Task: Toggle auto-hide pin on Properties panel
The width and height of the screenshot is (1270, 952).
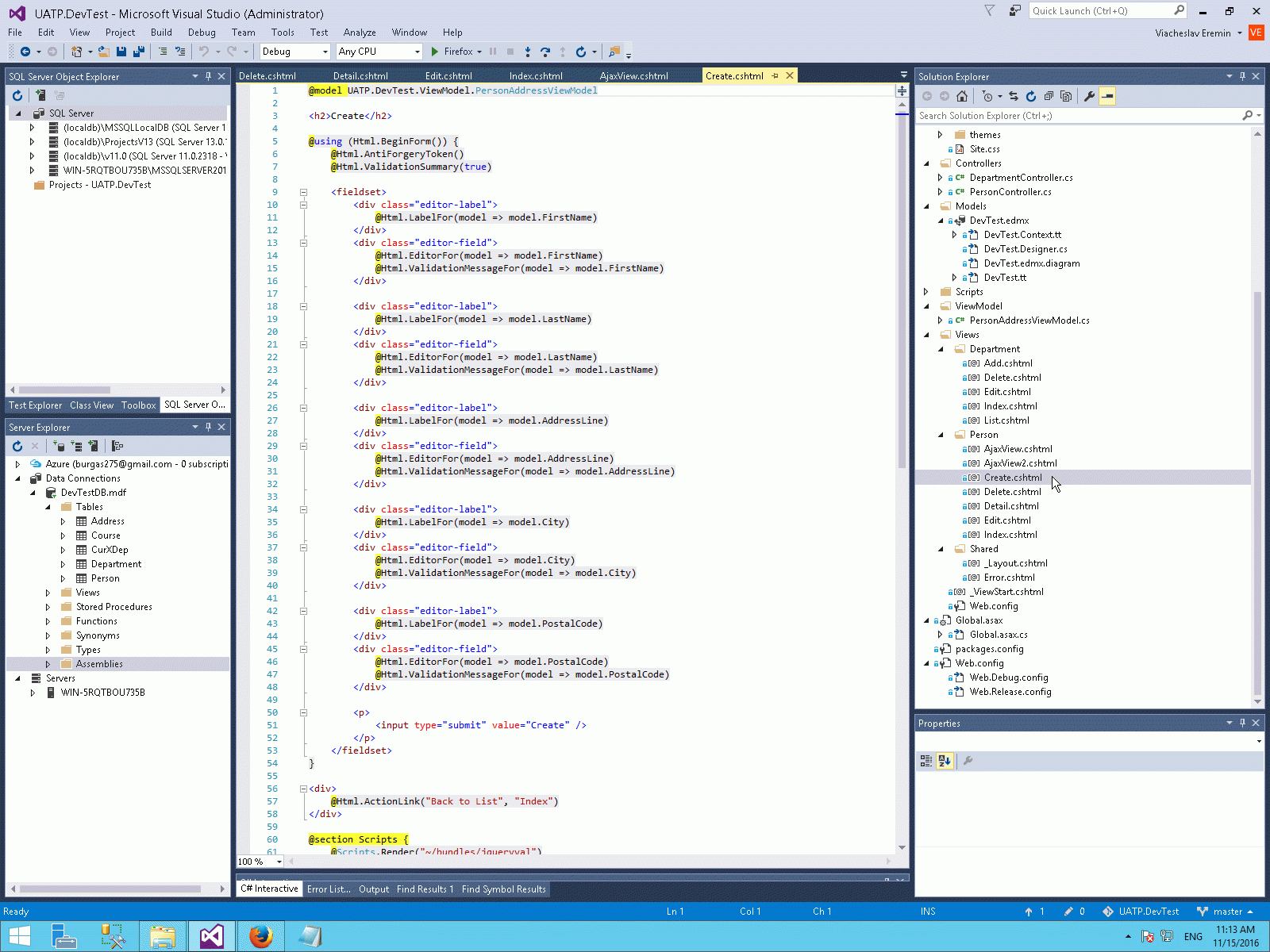Action: (x=1242, y=723)
